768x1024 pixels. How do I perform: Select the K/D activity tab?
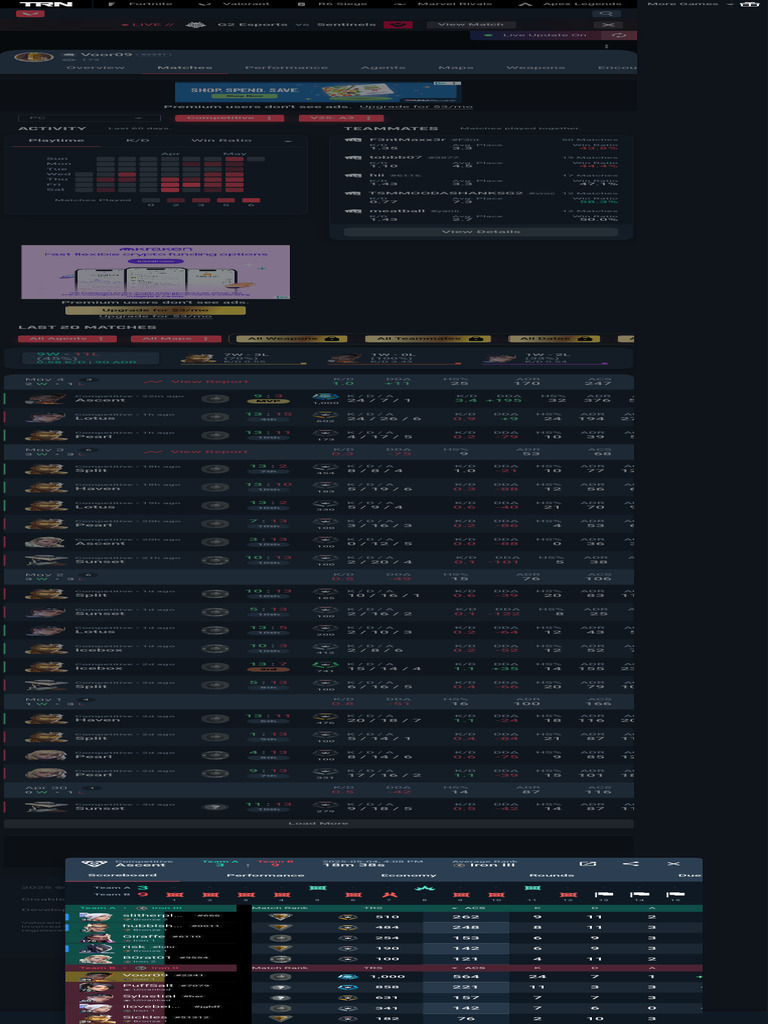click(138, 140)
